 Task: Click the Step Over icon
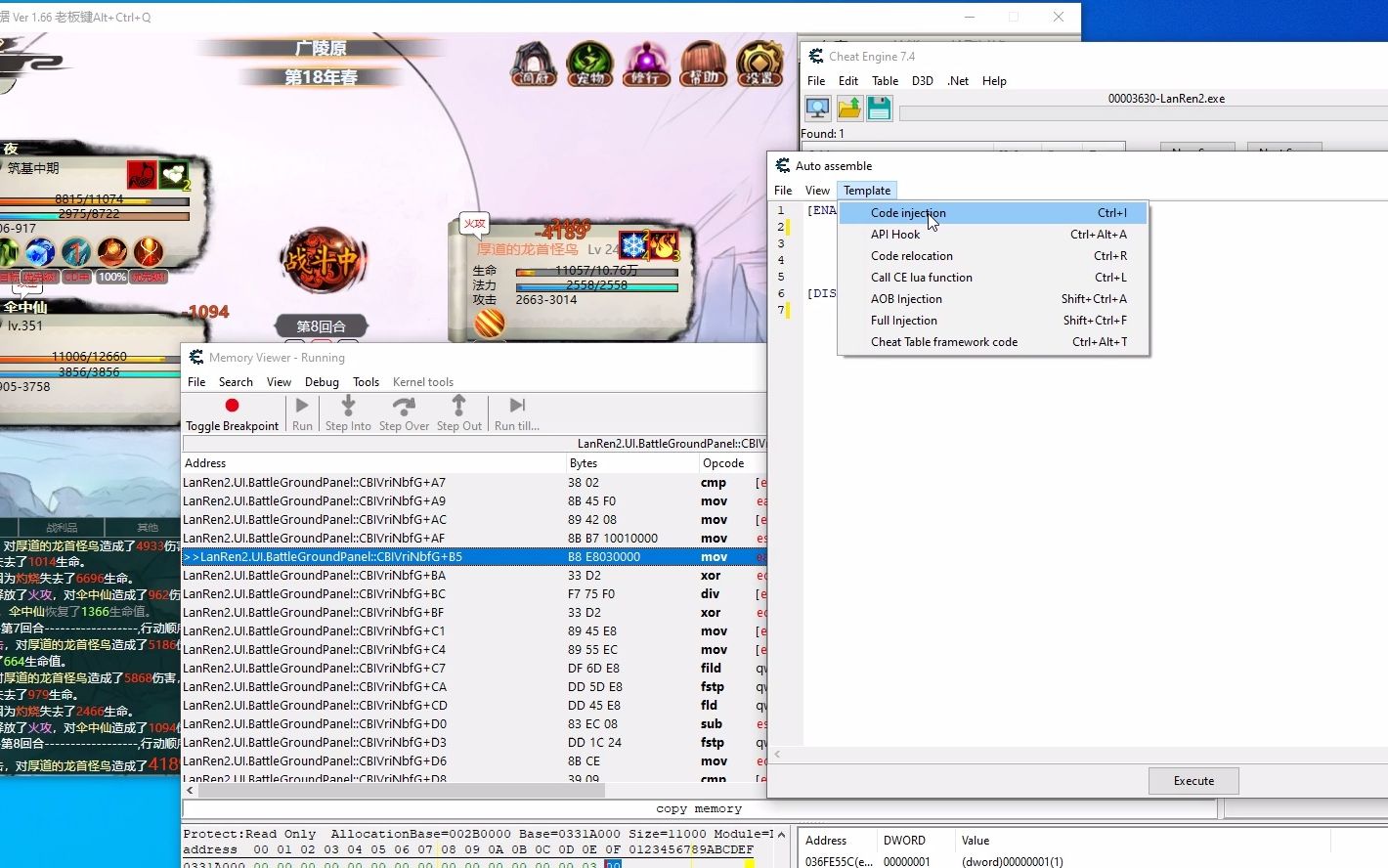[x=404, y=406]
